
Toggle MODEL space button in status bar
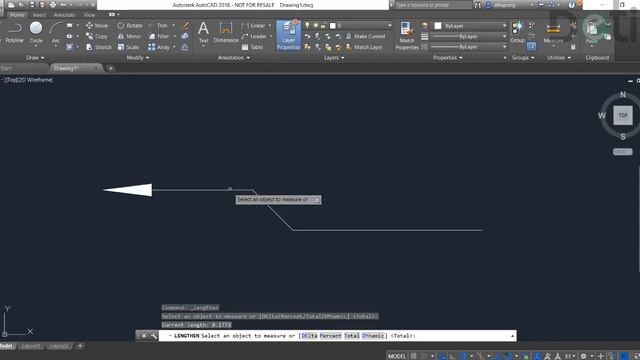click(x=397, y=356)
